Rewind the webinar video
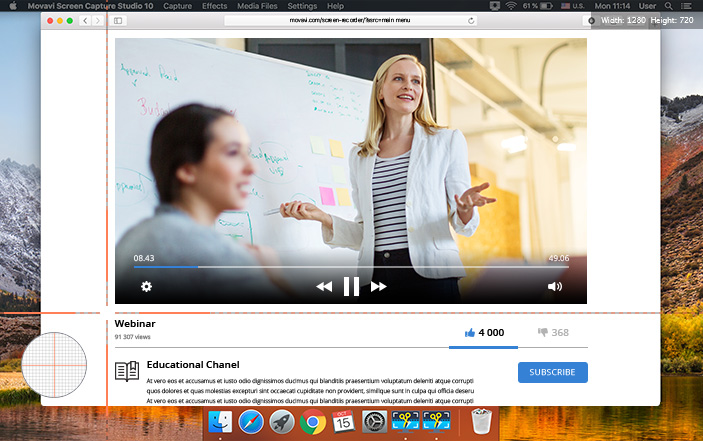Image resolution: width=703 pixels, height=441 pixels. (324, 286)
